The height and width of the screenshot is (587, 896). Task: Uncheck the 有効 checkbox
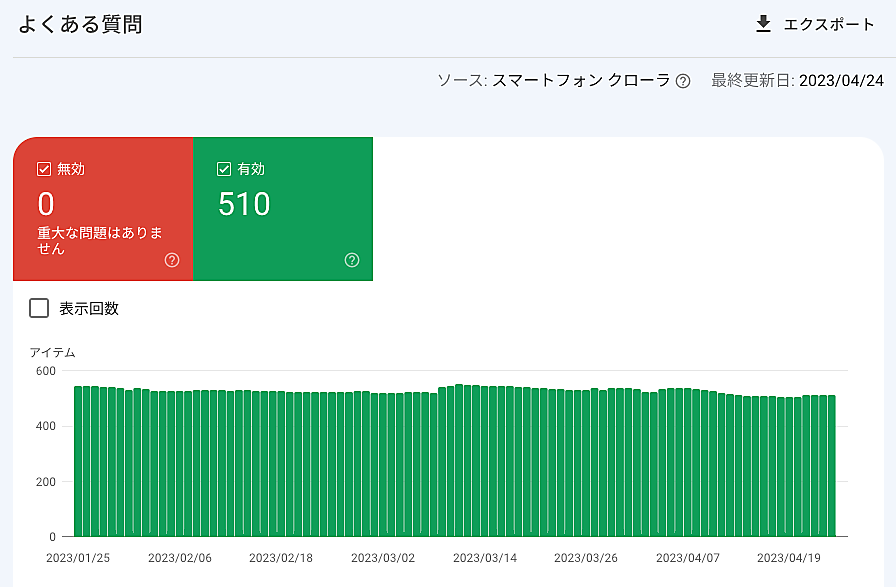[x=224, y=169]
